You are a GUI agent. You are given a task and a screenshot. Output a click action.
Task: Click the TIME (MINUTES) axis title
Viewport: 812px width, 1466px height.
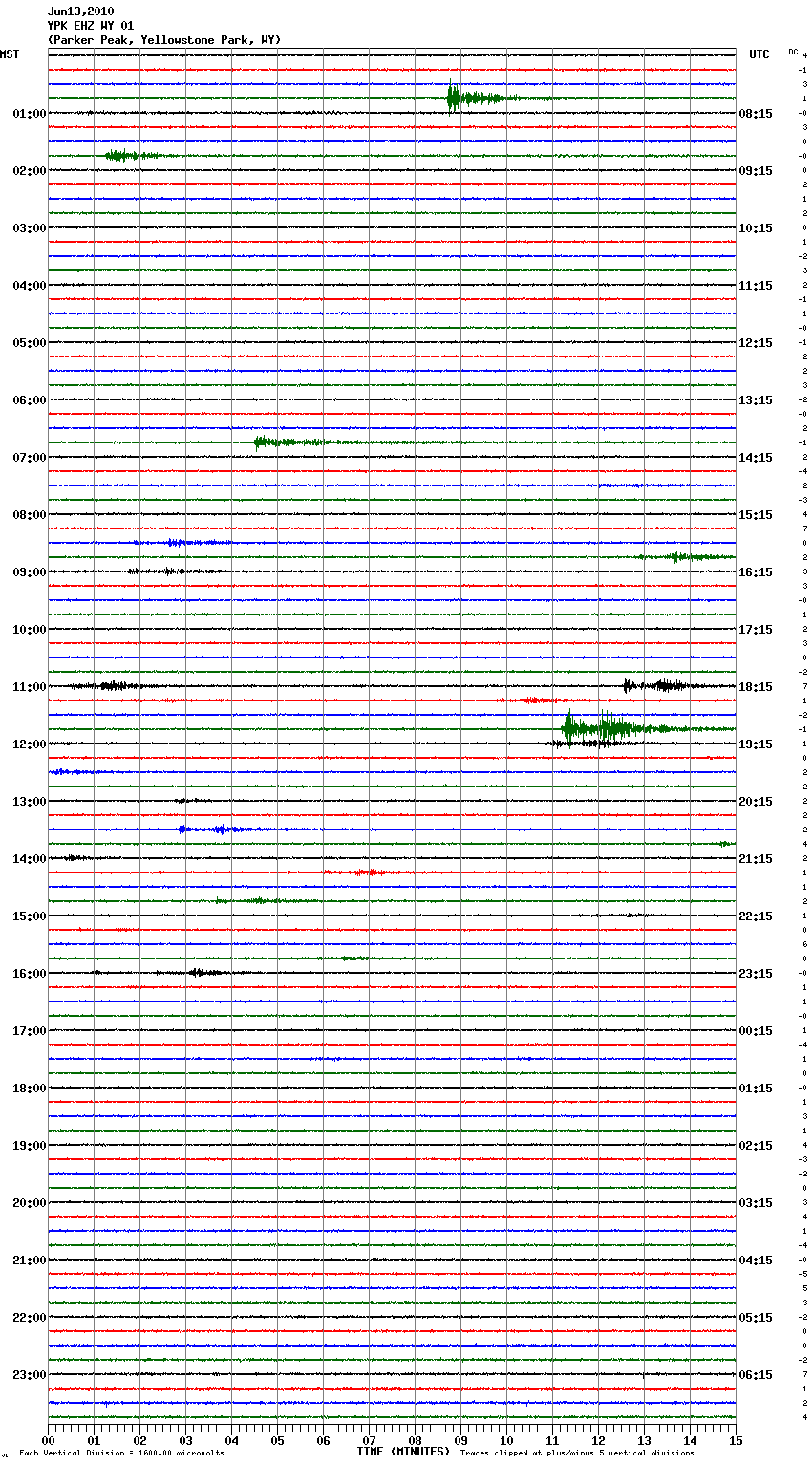(x=403, y=1452)
